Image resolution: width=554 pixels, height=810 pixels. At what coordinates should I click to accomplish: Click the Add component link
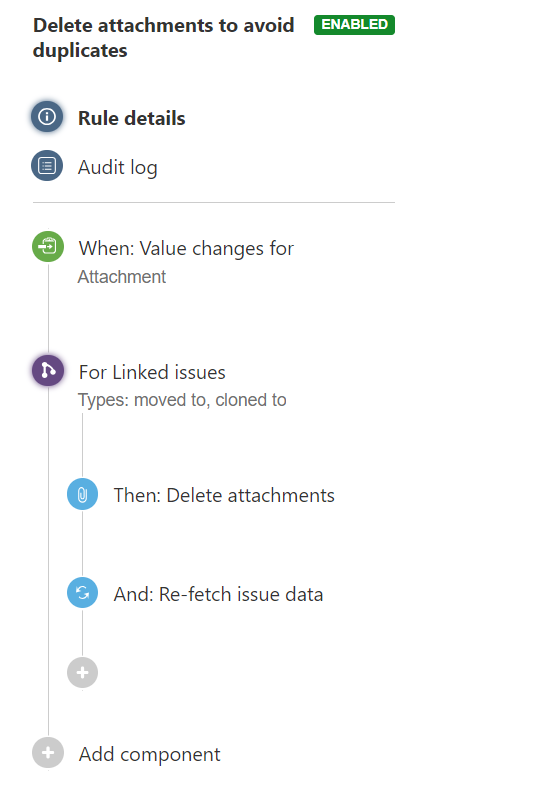pyautogui.click(x=149, y=755)
